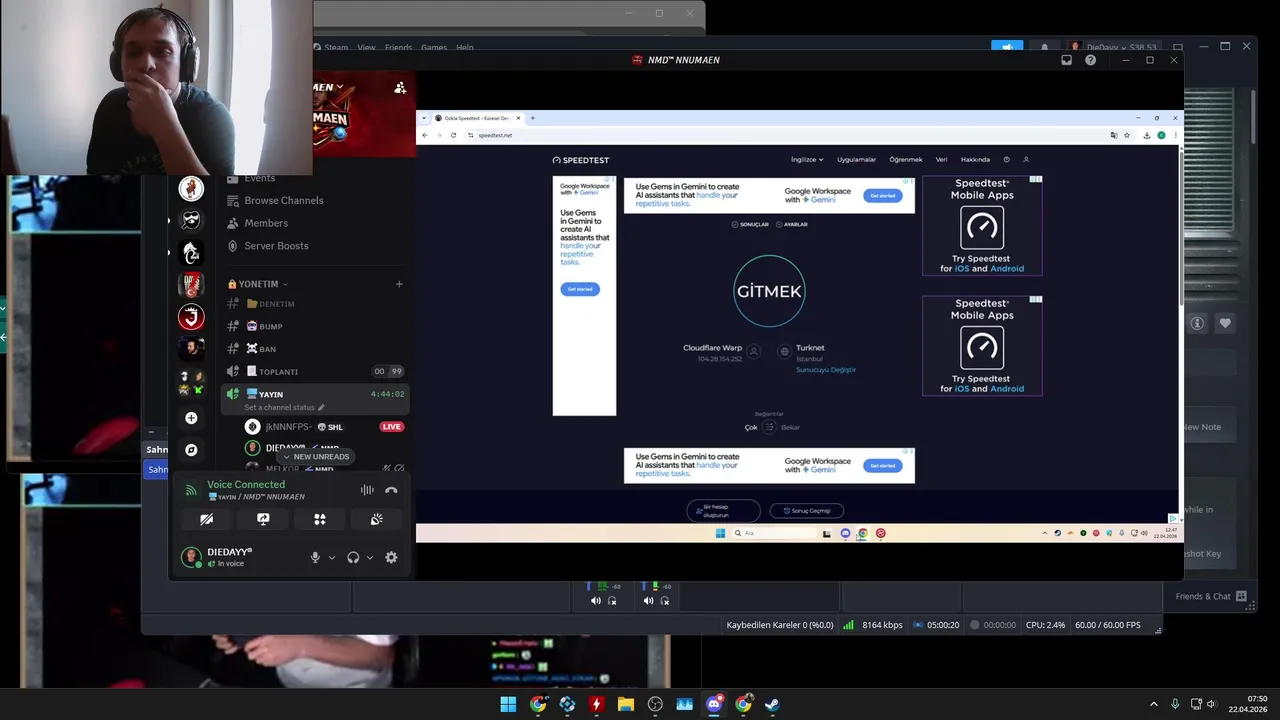Deafen audio with the headphones icon
Image resolution: width=1280 pixels, height=720 pixels.
[x=353, y=557]
